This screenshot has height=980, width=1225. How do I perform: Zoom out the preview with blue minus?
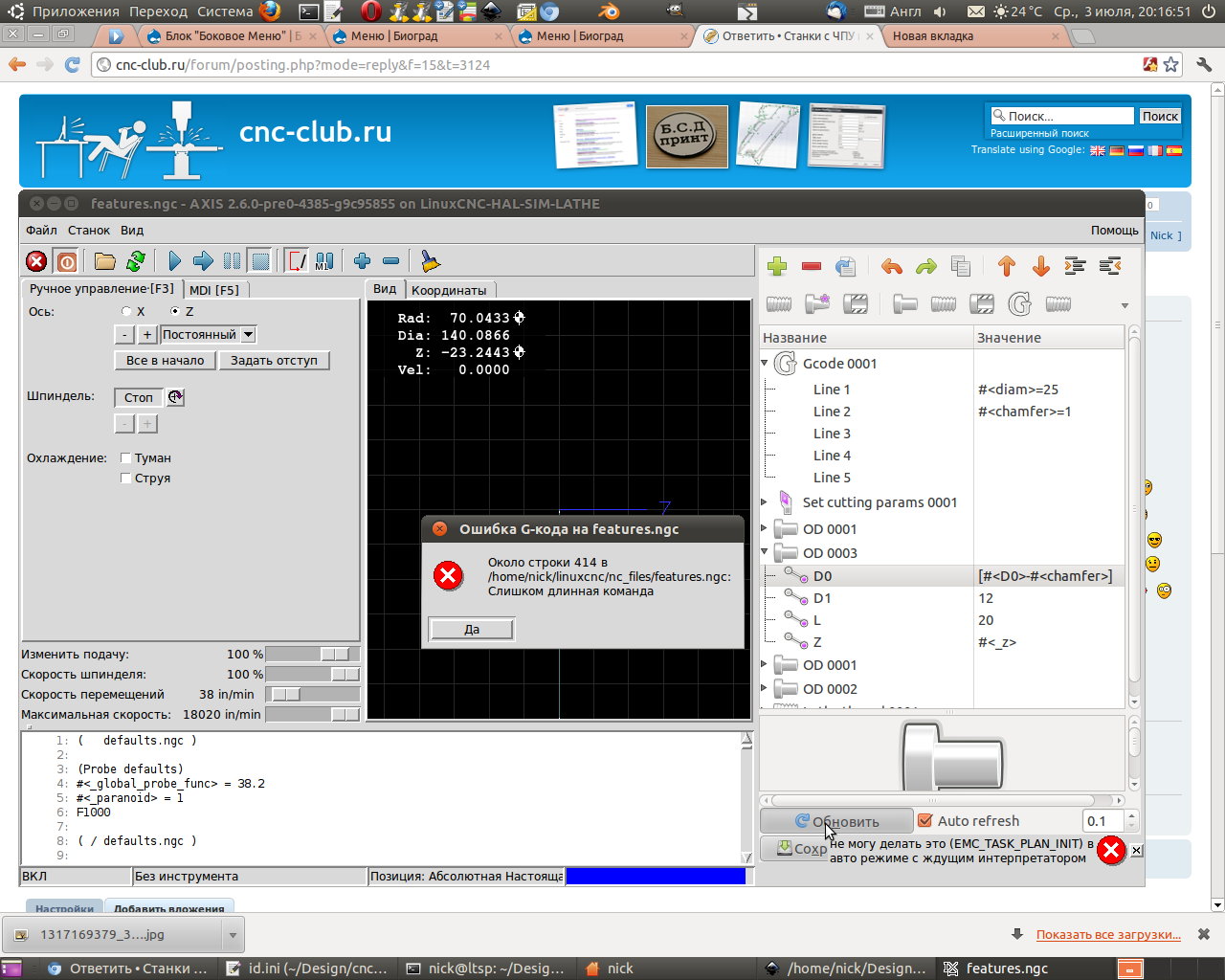coord(390,261)
